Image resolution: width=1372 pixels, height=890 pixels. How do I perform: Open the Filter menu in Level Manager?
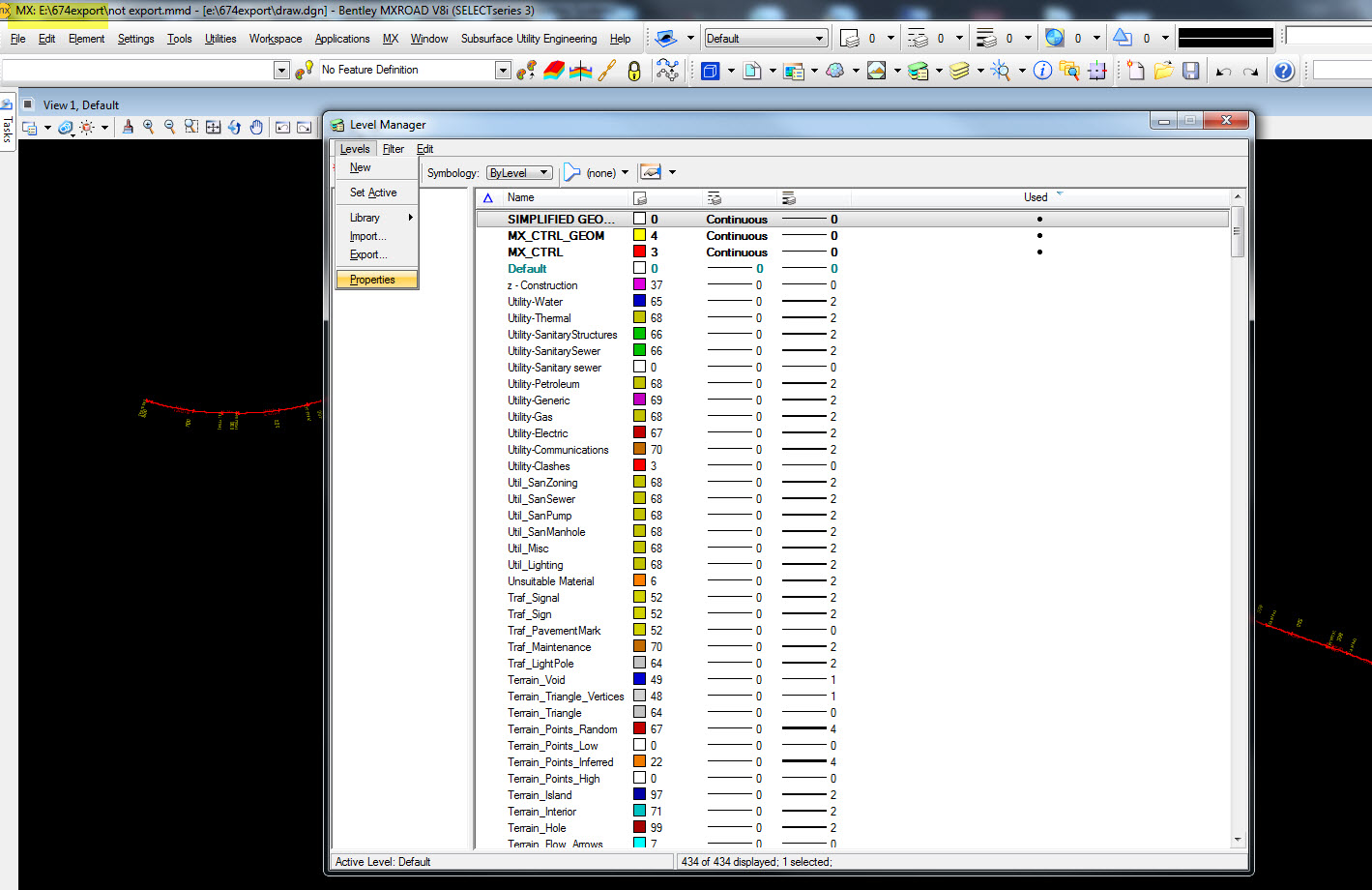point(393,149)
